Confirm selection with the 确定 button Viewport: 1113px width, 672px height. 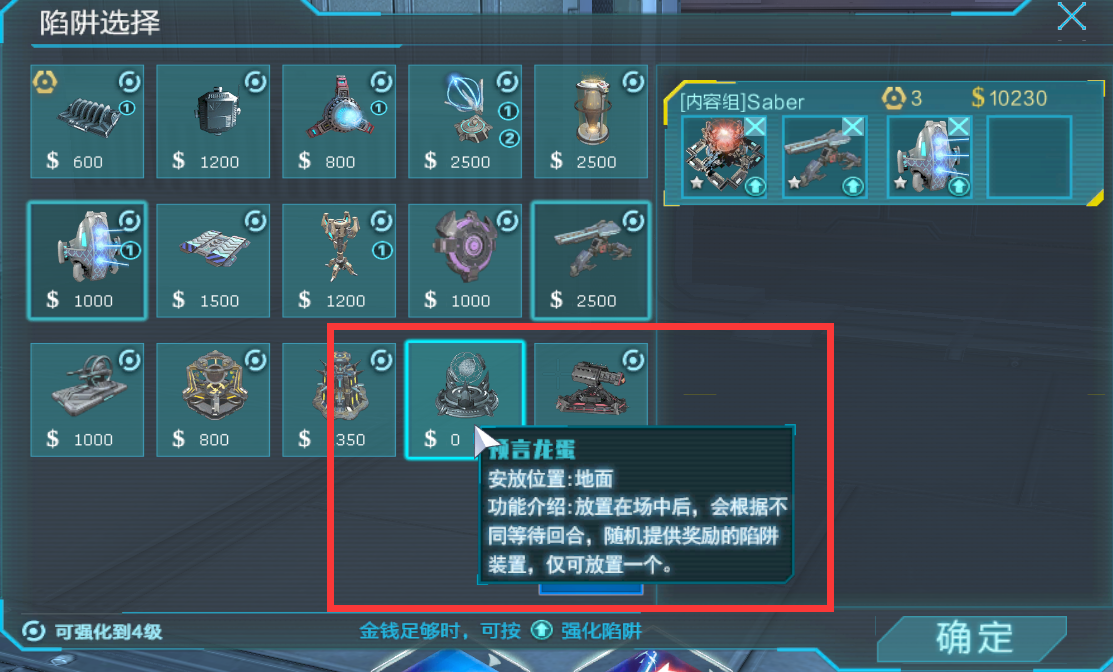click(973, 638)
